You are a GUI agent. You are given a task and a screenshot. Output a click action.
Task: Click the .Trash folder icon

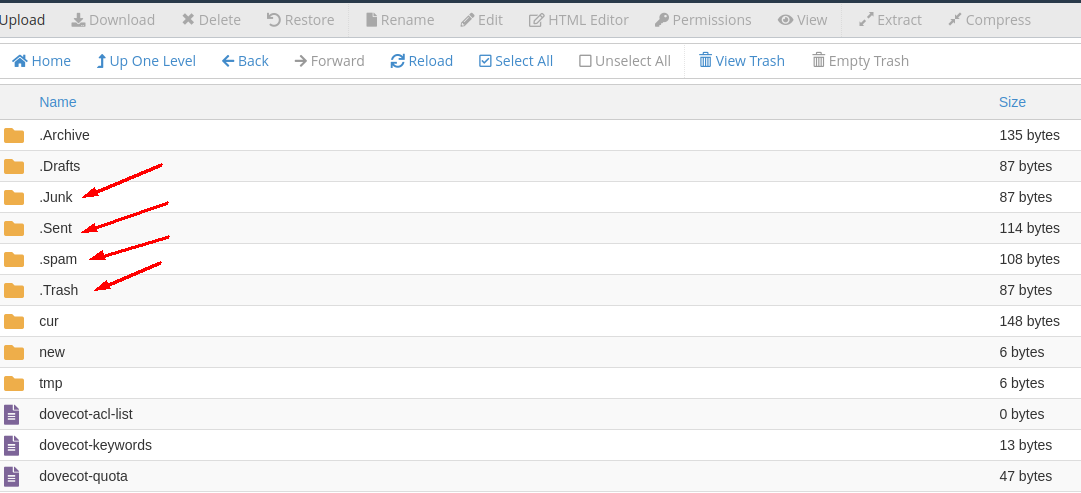point(14,290)
